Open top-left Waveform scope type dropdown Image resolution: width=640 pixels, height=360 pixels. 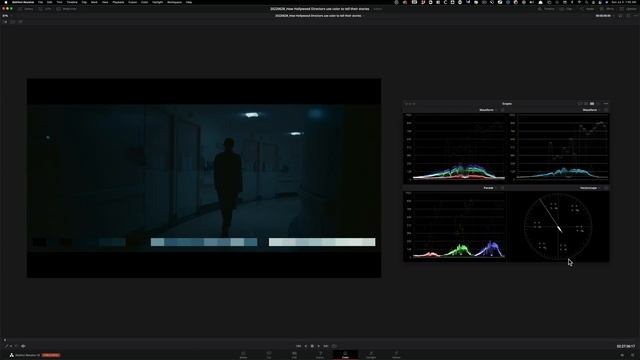tap(488, 110)
